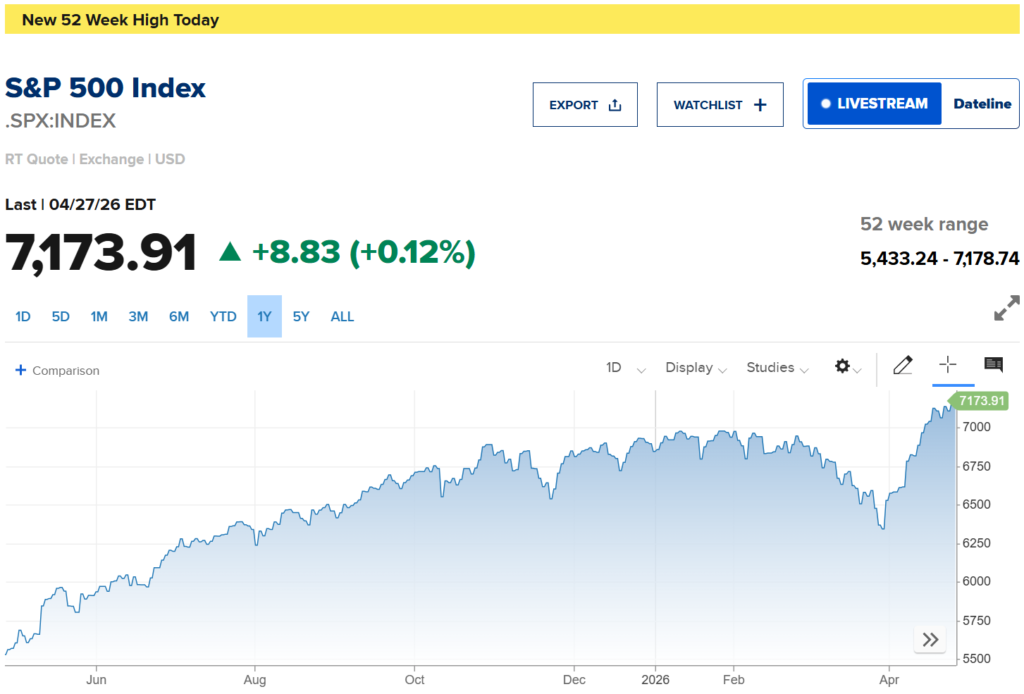Image resolution: width=1024 pixels, height=694 pixels.
Task: Click the Export share icon
Action: click(615, 105)
